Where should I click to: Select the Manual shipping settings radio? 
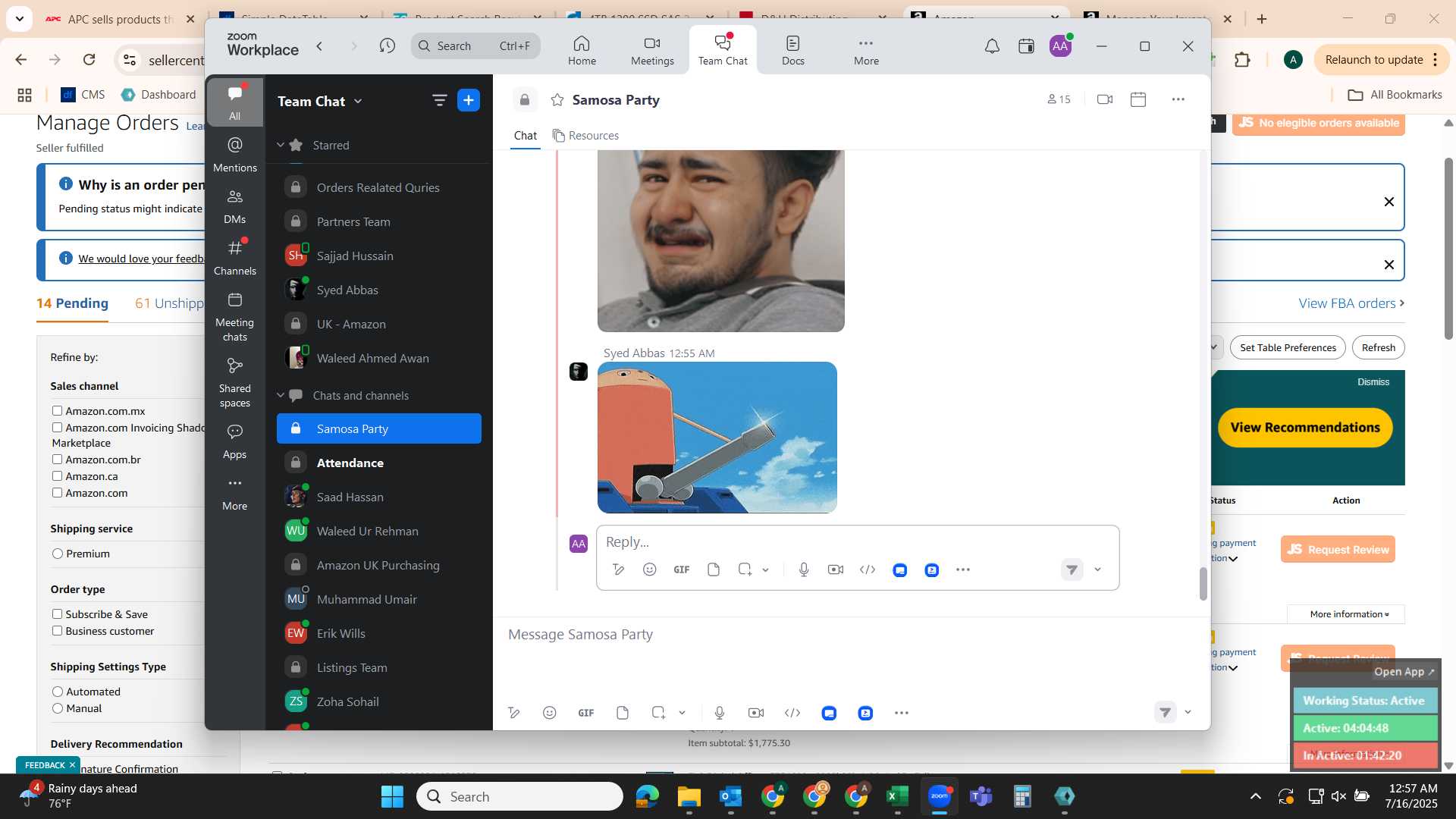pyautogui.click(x=58, y=708)
